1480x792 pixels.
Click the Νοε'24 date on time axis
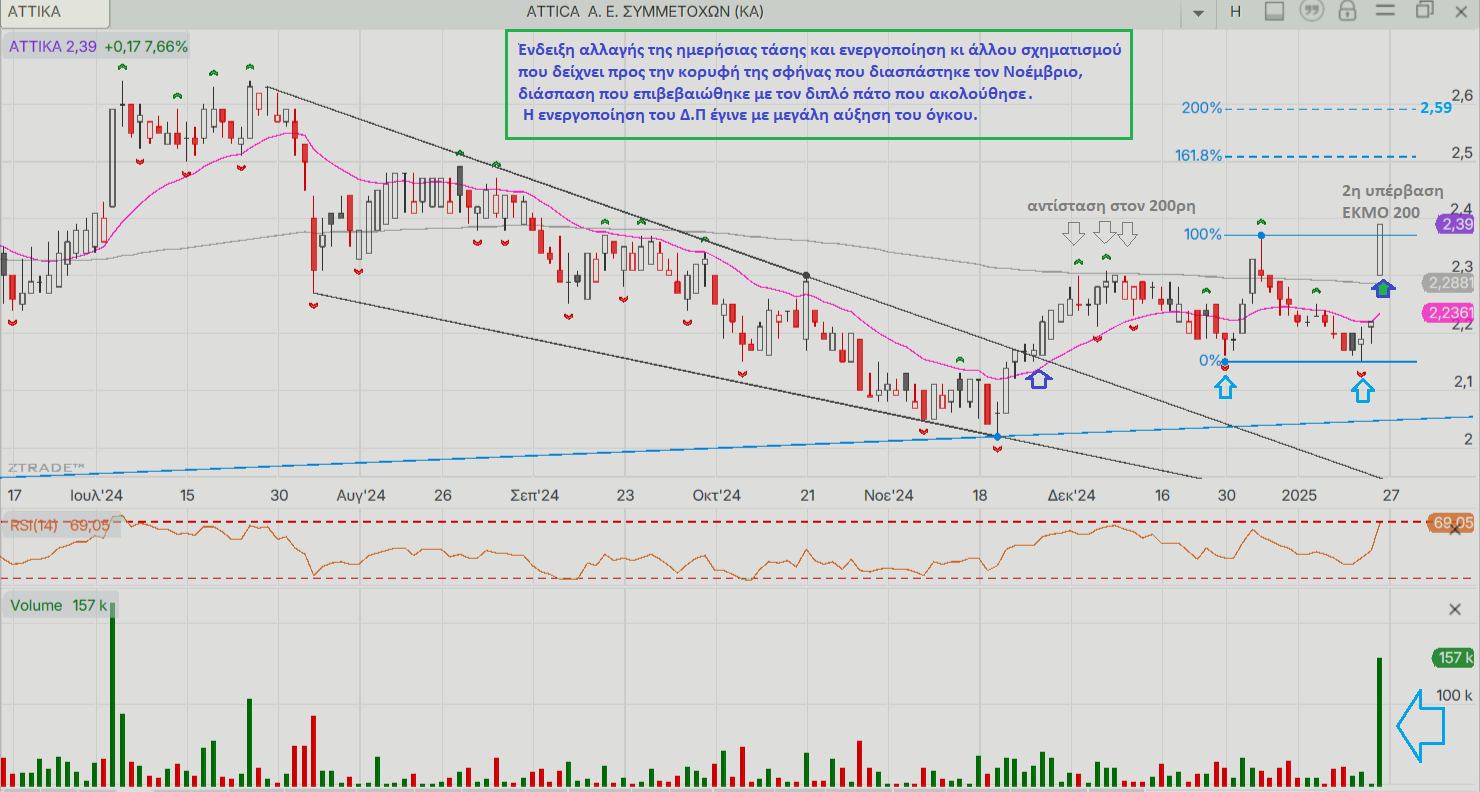tap(889, 495)
